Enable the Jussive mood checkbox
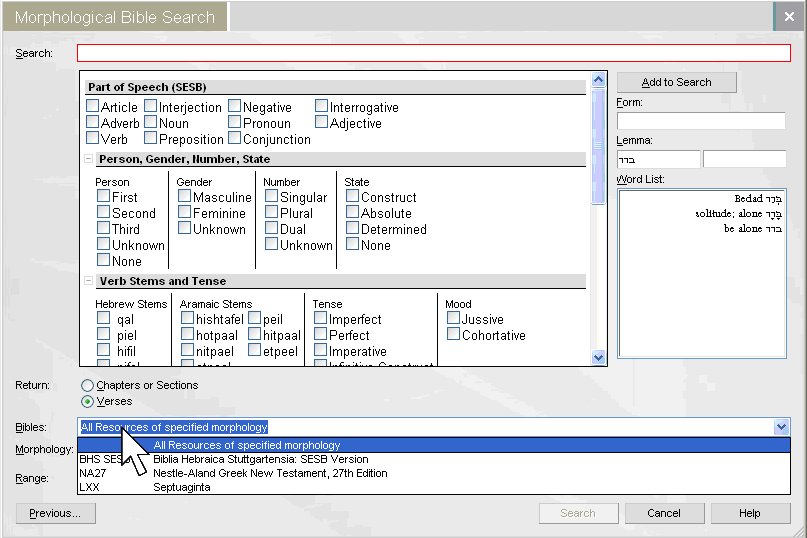Viewport: 807px width, 538px height. tap(453, 318)
